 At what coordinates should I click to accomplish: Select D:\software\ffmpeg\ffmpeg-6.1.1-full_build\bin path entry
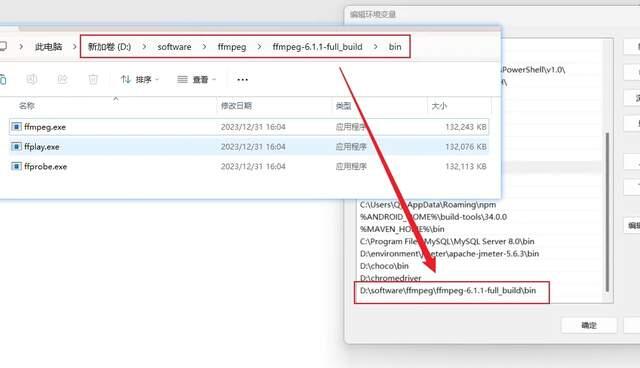448,290
